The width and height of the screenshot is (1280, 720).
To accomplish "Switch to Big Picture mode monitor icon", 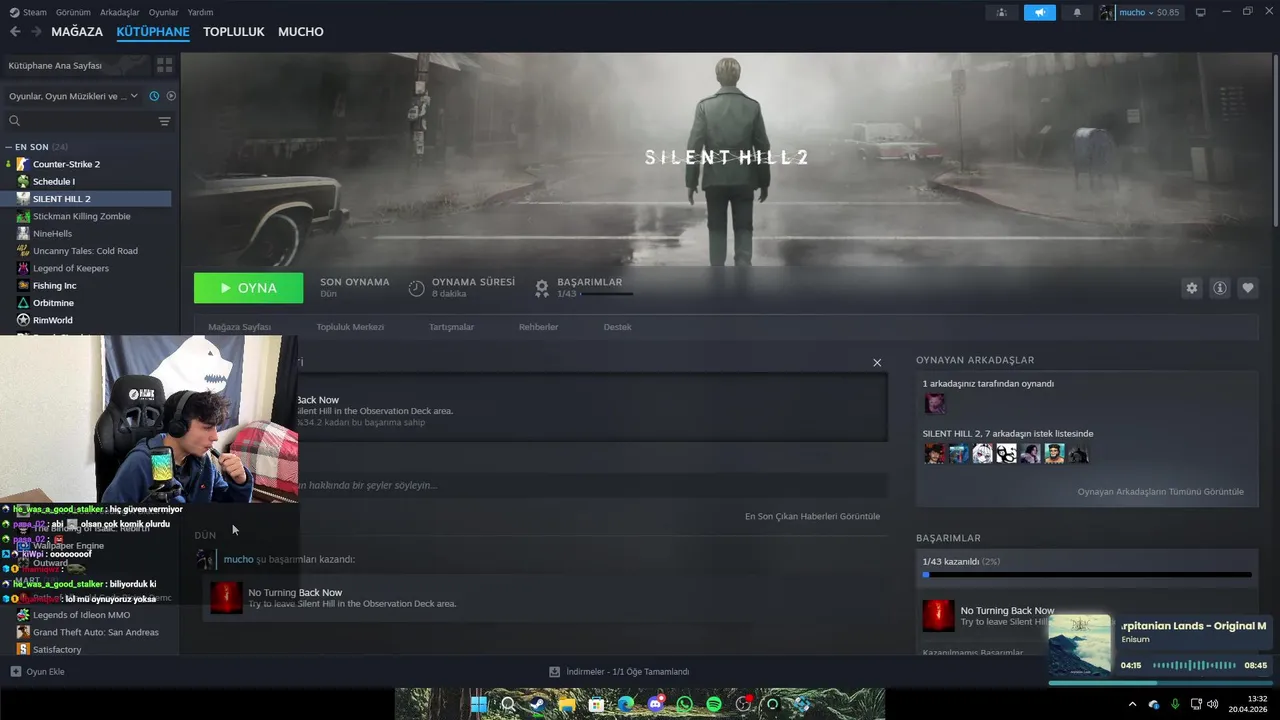I will point(1201,12).
